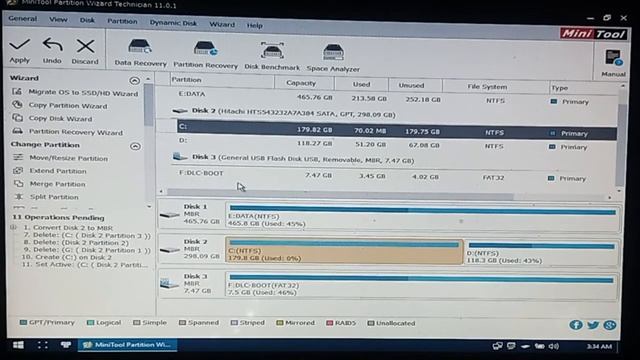Click the taskbar clock 3:34 AM
Viewport: 640px width, 360px height.
[x=599, y=347]
